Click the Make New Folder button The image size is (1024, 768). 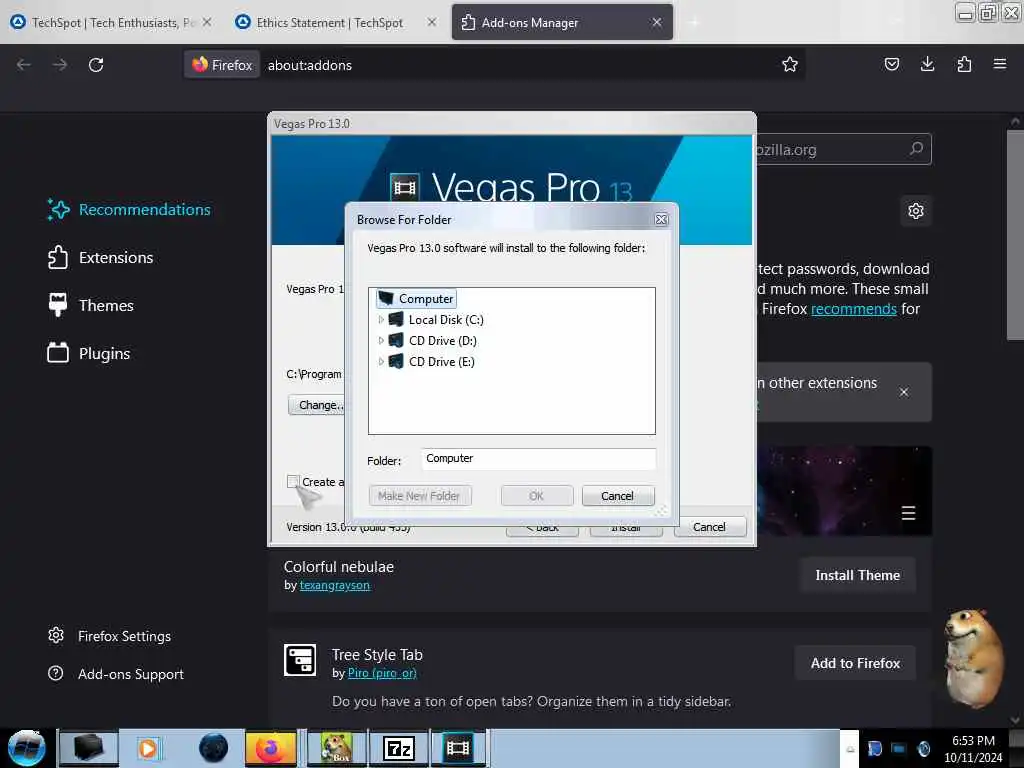[x=419, y=496]
